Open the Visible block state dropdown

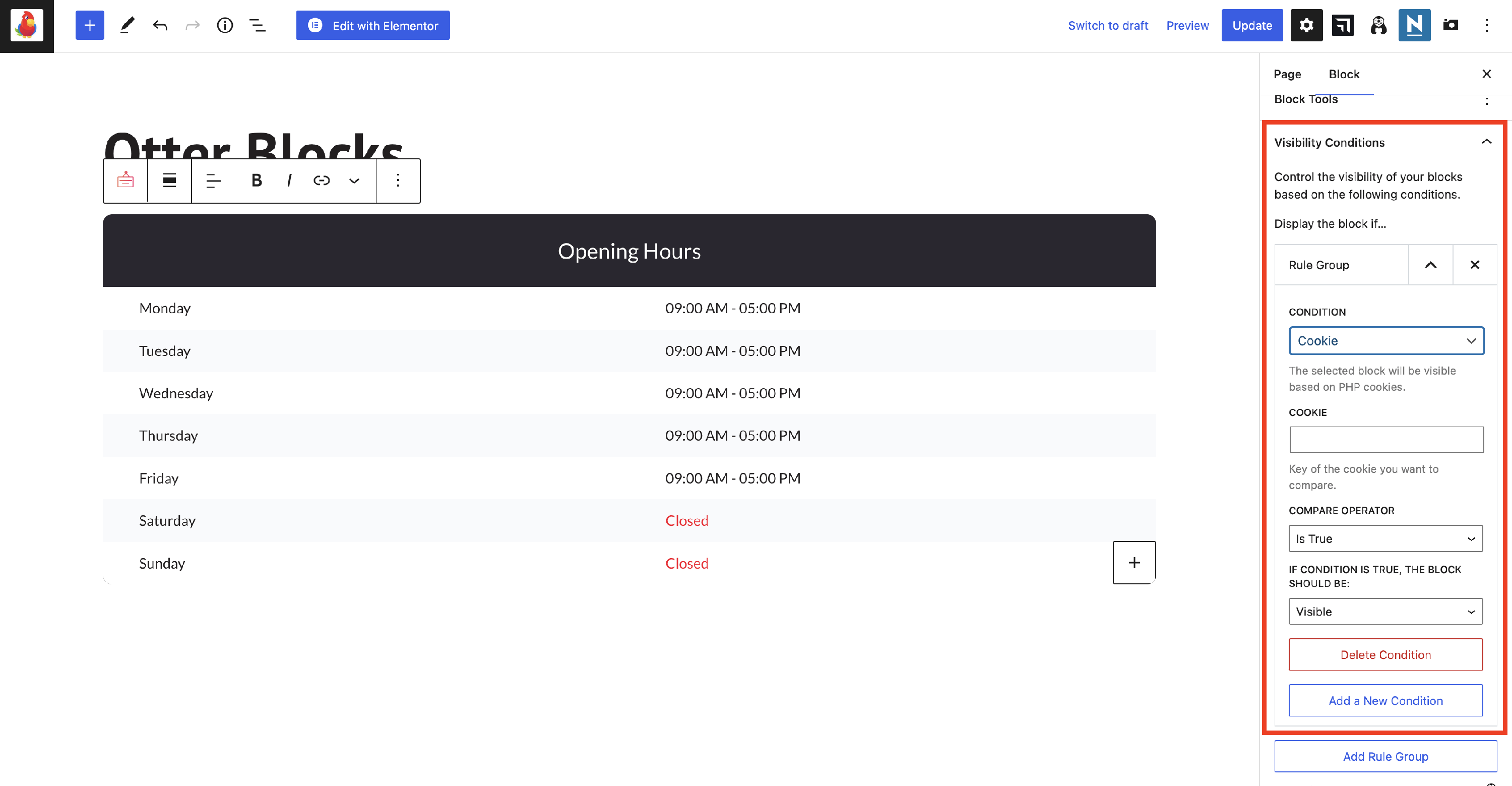[x=1385, y=611]
